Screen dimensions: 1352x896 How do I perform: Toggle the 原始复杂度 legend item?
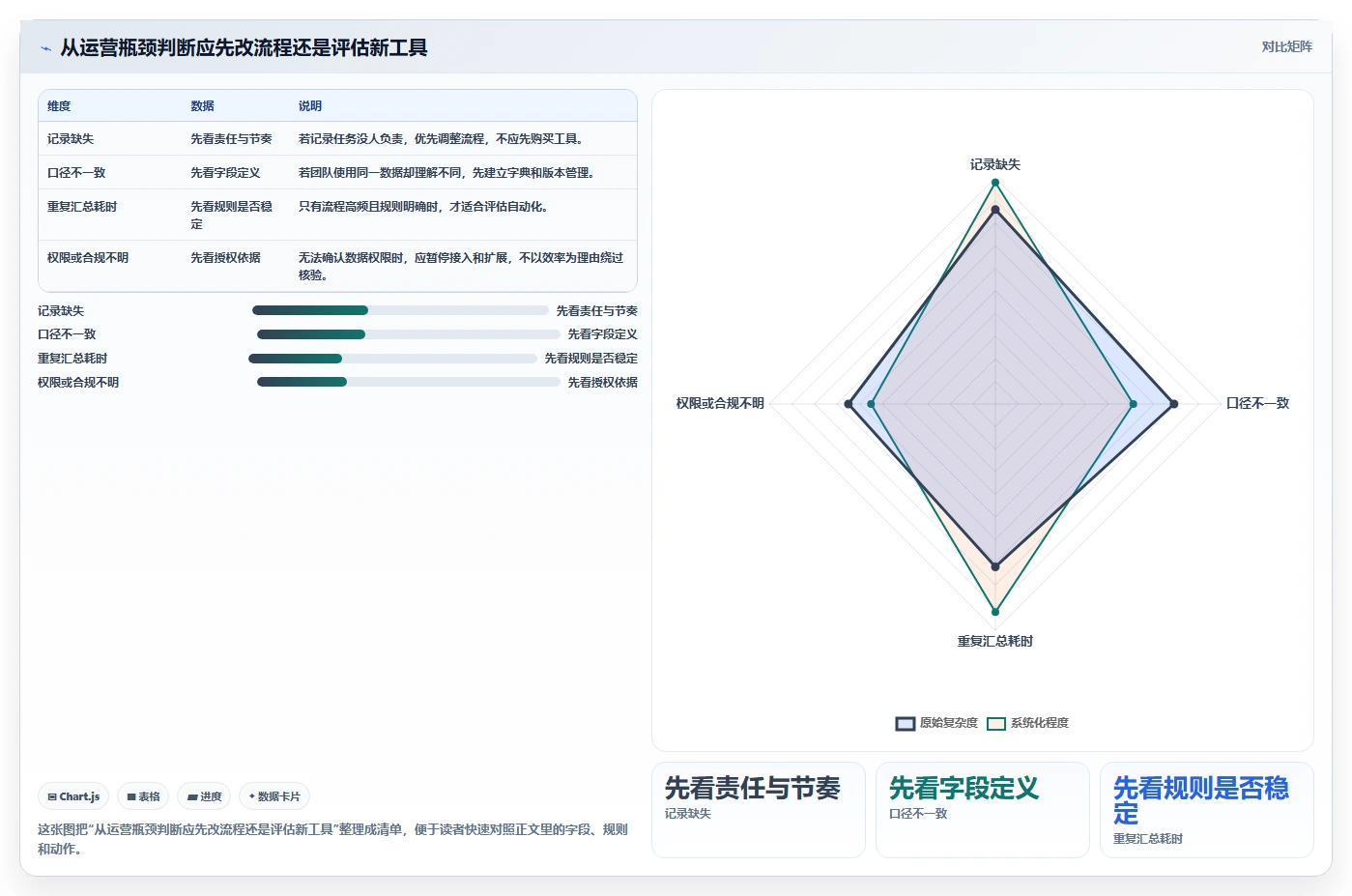pyautogui.click(x=936, y=723)
